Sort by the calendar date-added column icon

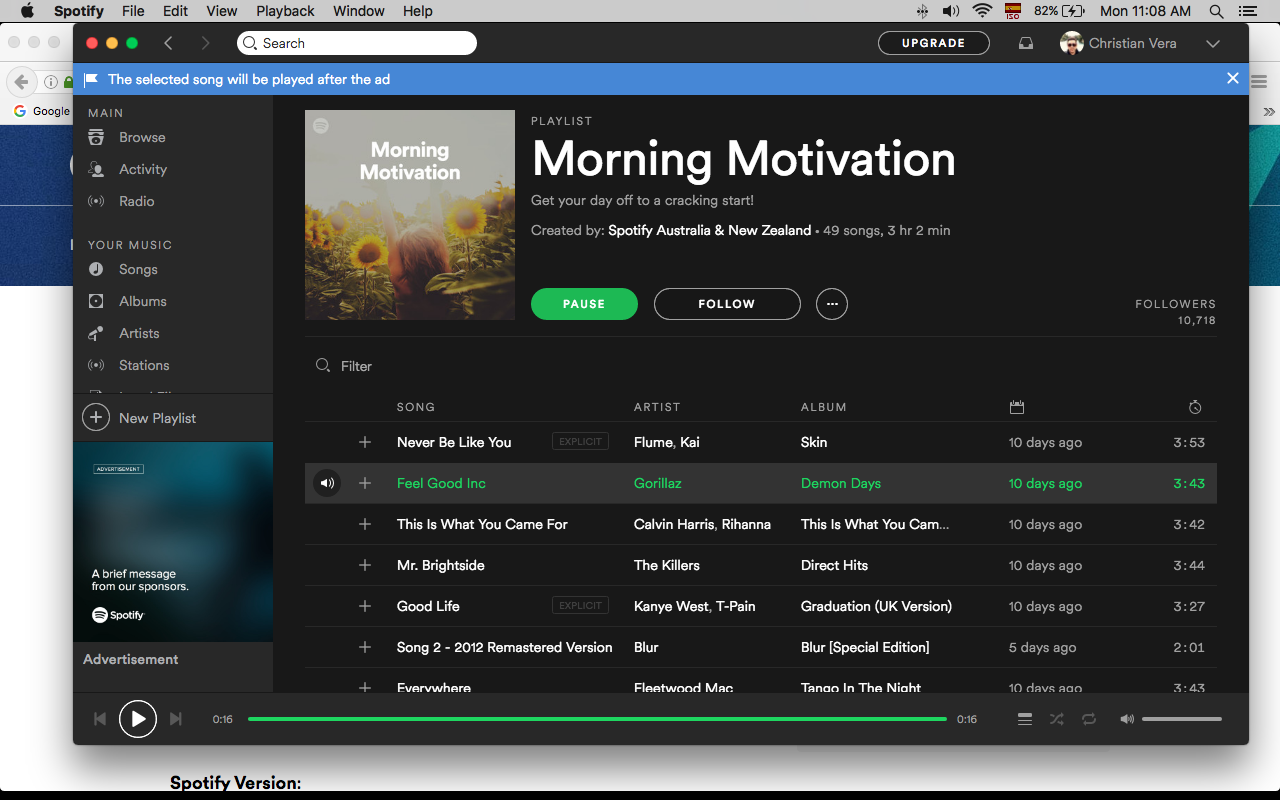click(x=1017, y=407)
